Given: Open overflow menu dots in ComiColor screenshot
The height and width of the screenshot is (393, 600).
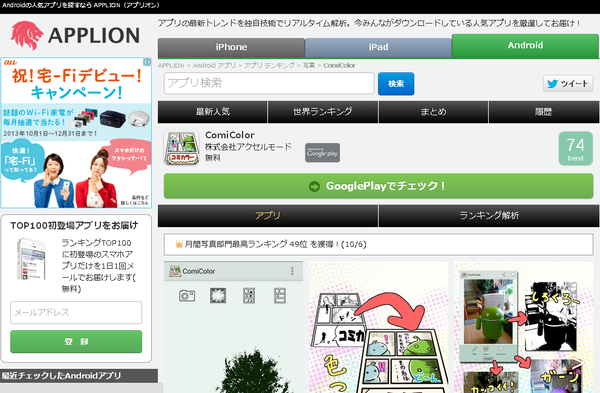Looking at the screenshot, I should (x=292, y=271).
